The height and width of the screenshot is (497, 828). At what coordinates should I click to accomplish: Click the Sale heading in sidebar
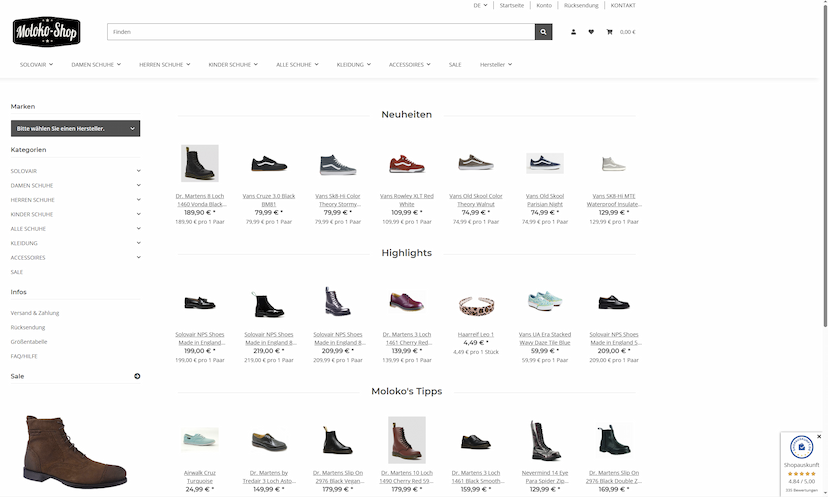[17, 376]
